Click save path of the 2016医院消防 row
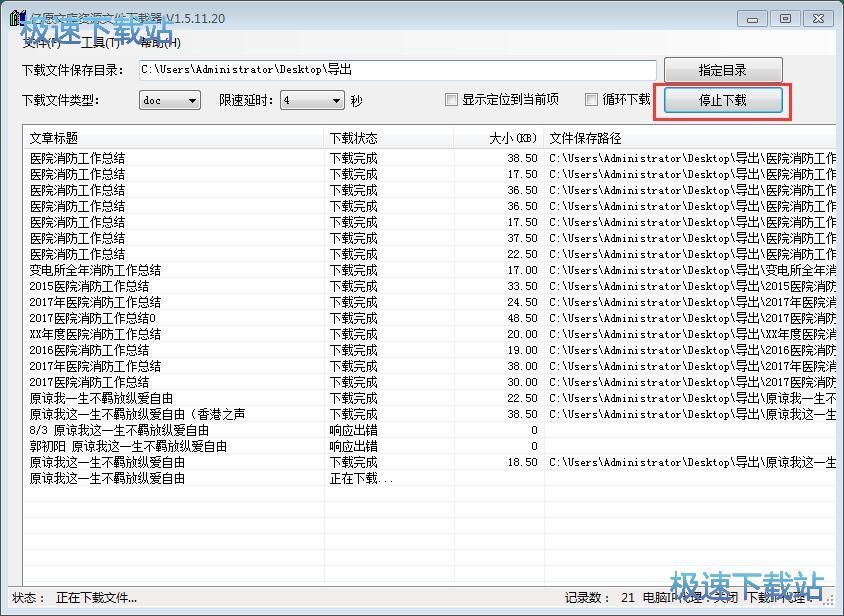Screen dimensions: 844x616 click(x=692, y=351)
